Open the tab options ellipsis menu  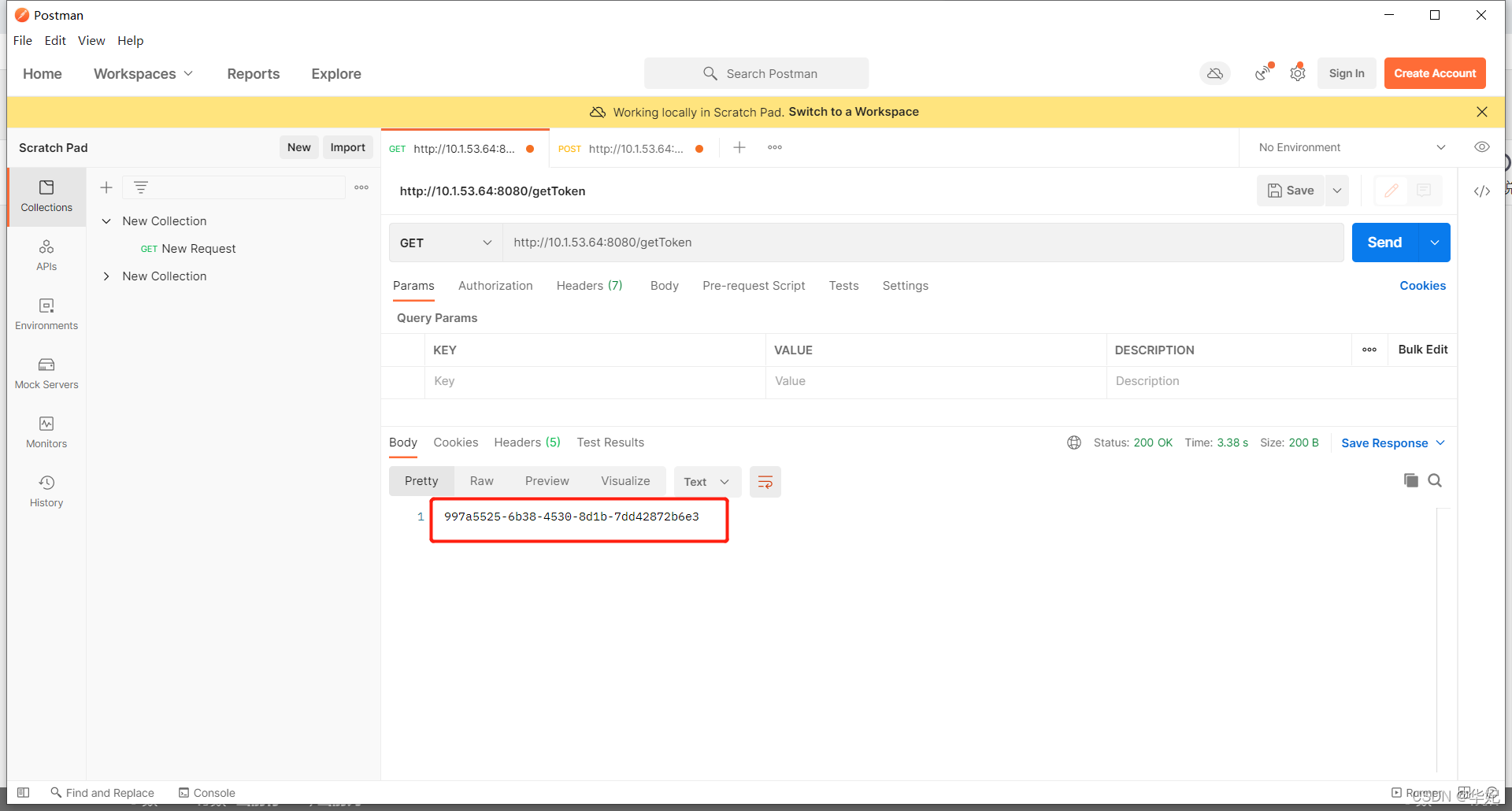click(x=775, y=147)
